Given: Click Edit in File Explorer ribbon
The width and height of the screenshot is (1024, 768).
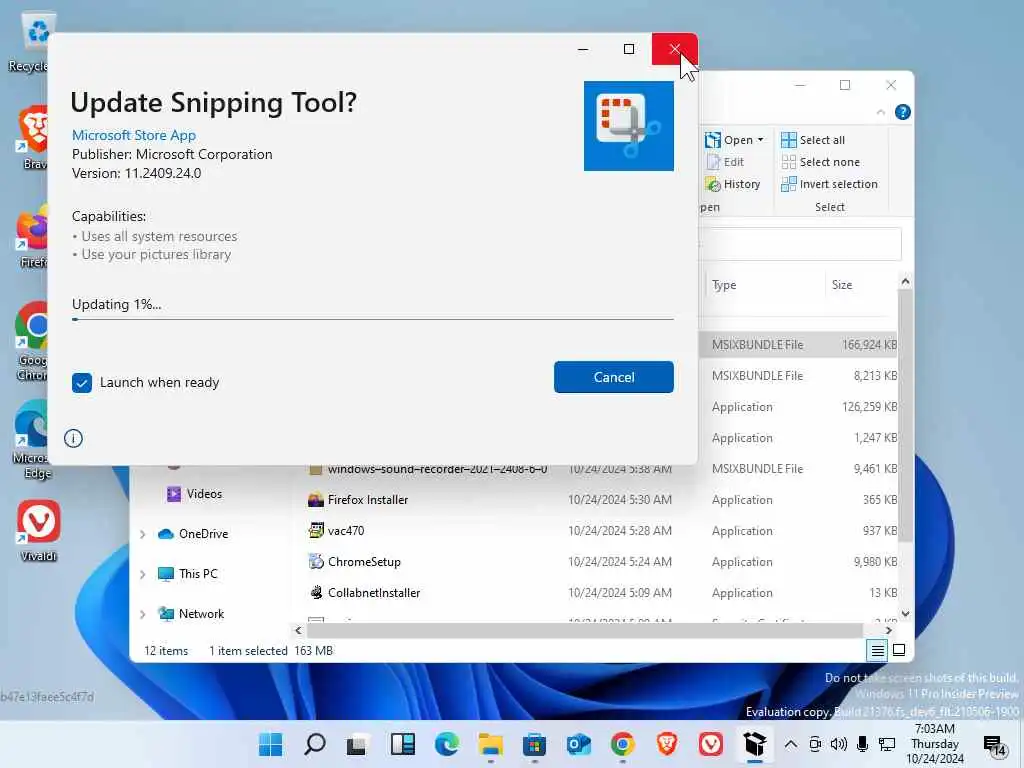Looking at the screenshot, I should [x=725, y=162].
